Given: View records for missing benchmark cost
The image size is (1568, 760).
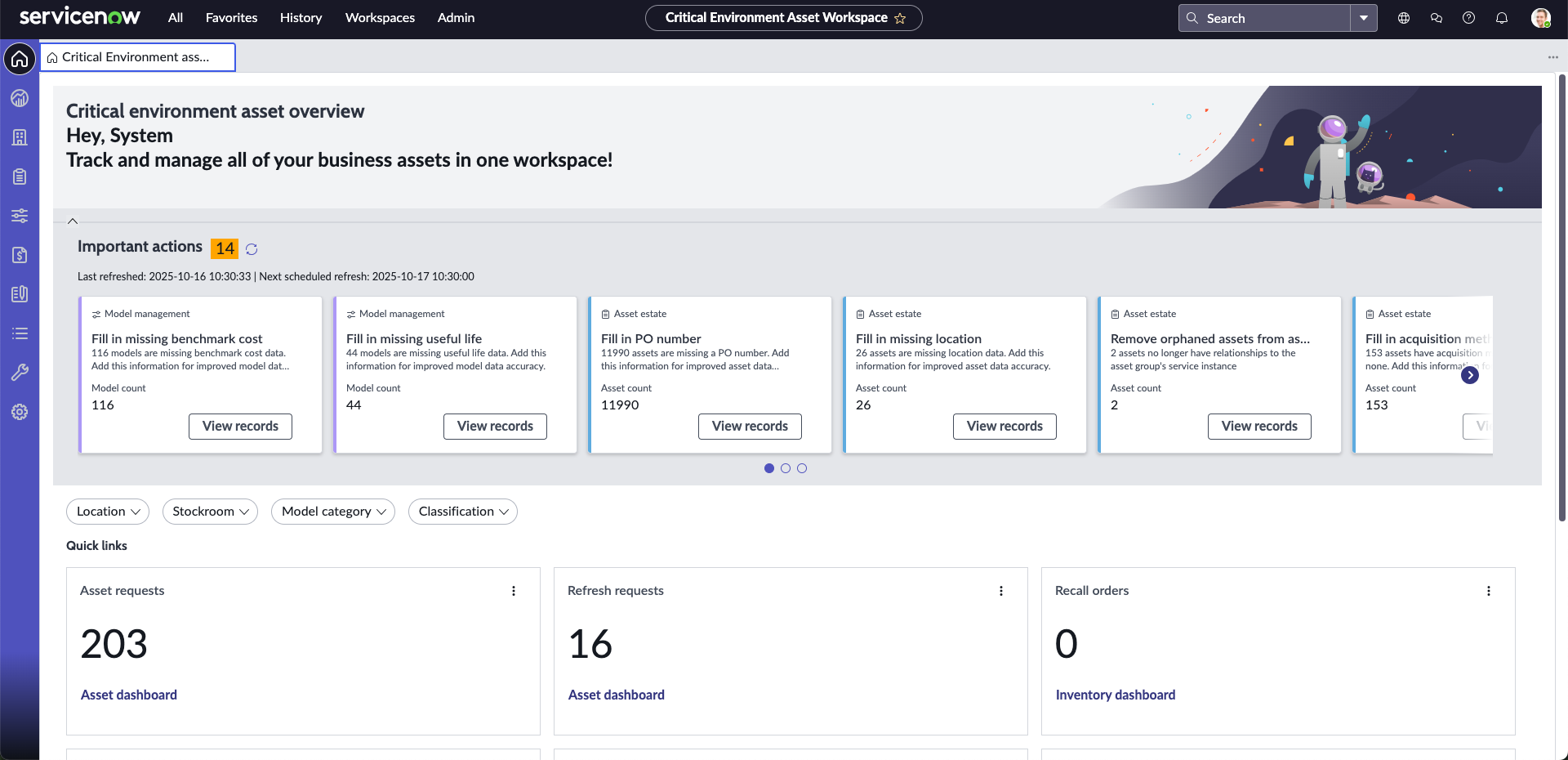Looking at the screenshot, I should point(240,427).
